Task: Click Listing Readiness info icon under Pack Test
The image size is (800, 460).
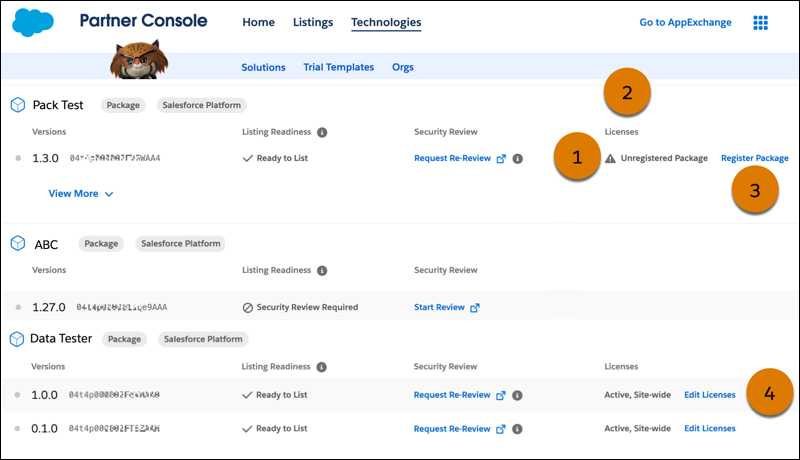Action: pyautogui.click(x=322, y=133)
